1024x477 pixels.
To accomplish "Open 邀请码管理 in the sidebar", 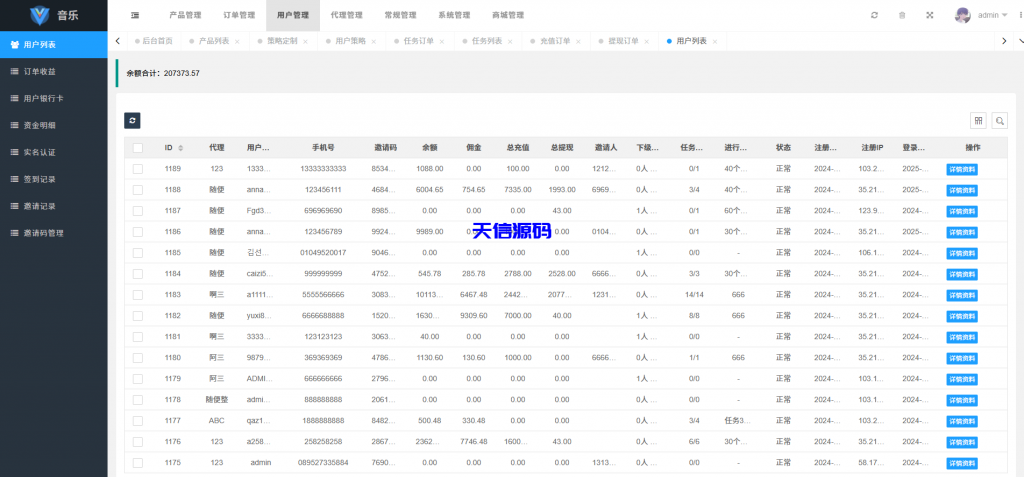I will pos(54,233).
